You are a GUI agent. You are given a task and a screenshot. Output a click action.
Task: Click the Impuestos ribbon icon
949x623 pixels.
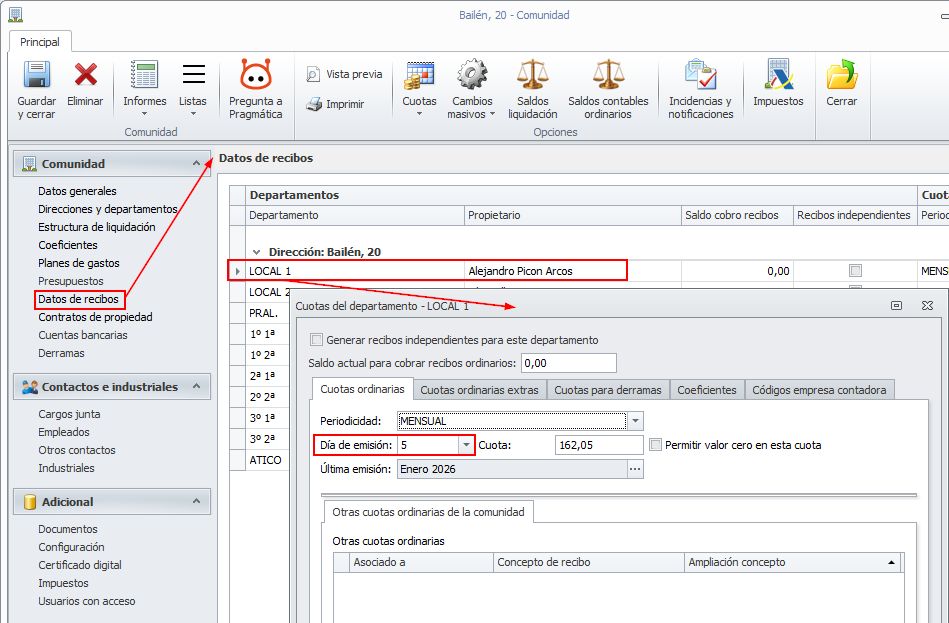(x=778, y=74)
